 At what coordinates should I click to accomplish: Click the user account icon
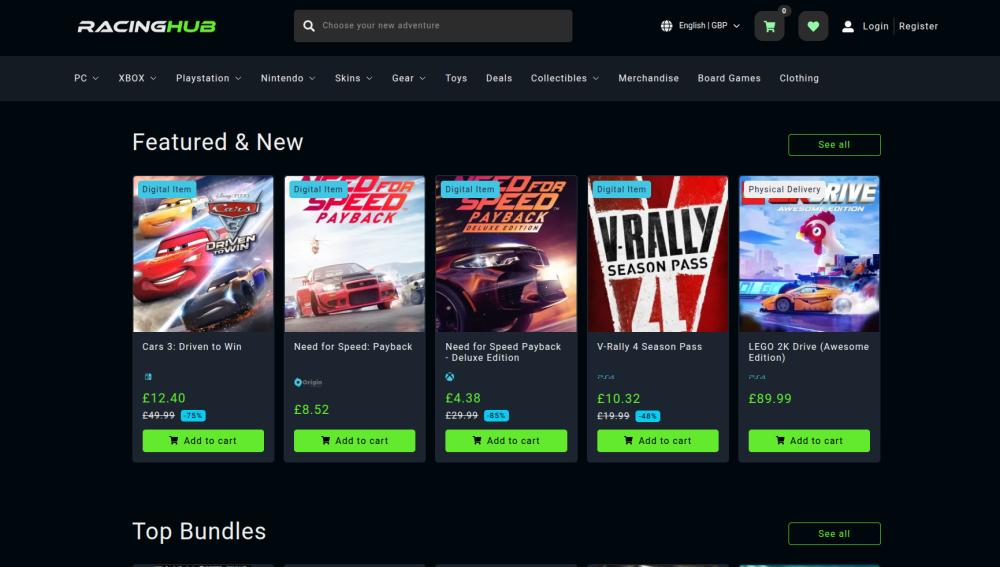848,26
